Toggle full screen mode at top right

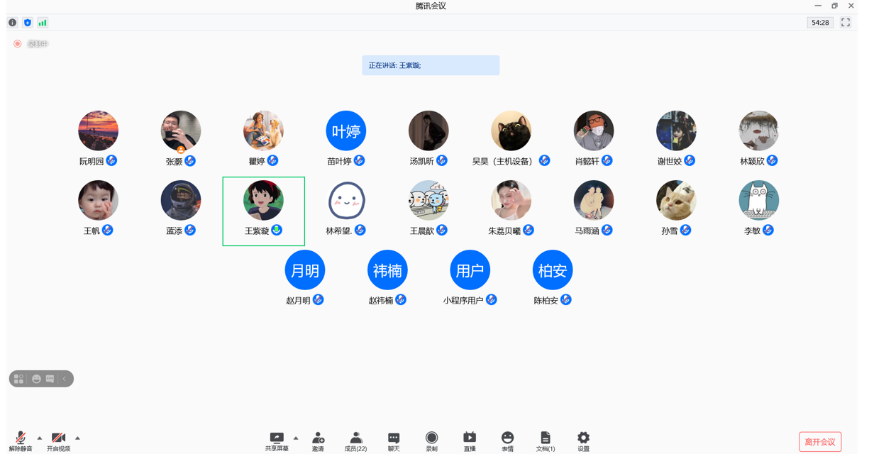pyautogui.click(x=845, y=22)
